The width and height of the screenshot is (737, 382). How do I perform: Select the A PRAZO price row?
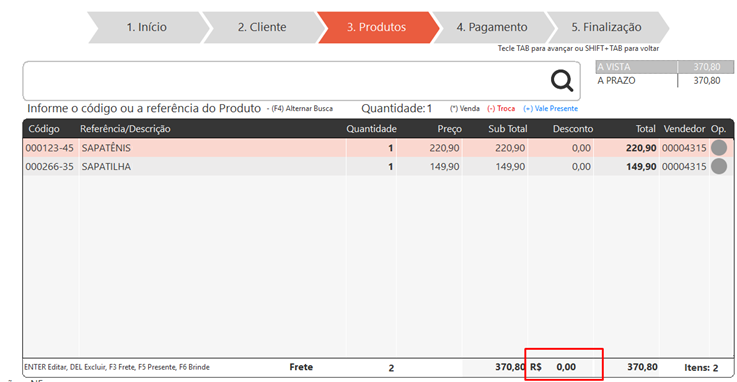(x=665, y=81)
